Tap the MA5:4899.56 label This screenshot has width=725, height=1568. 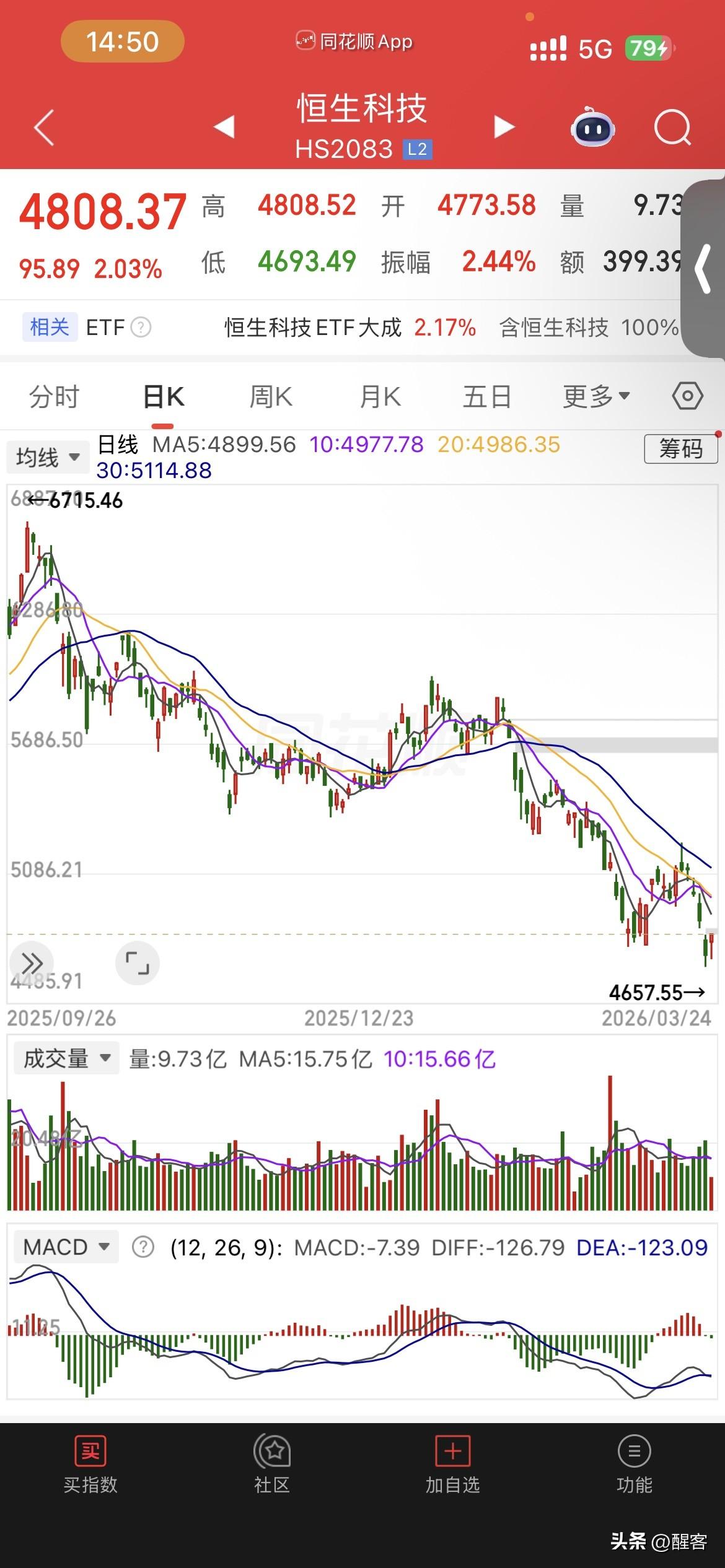tap(224, 445)
